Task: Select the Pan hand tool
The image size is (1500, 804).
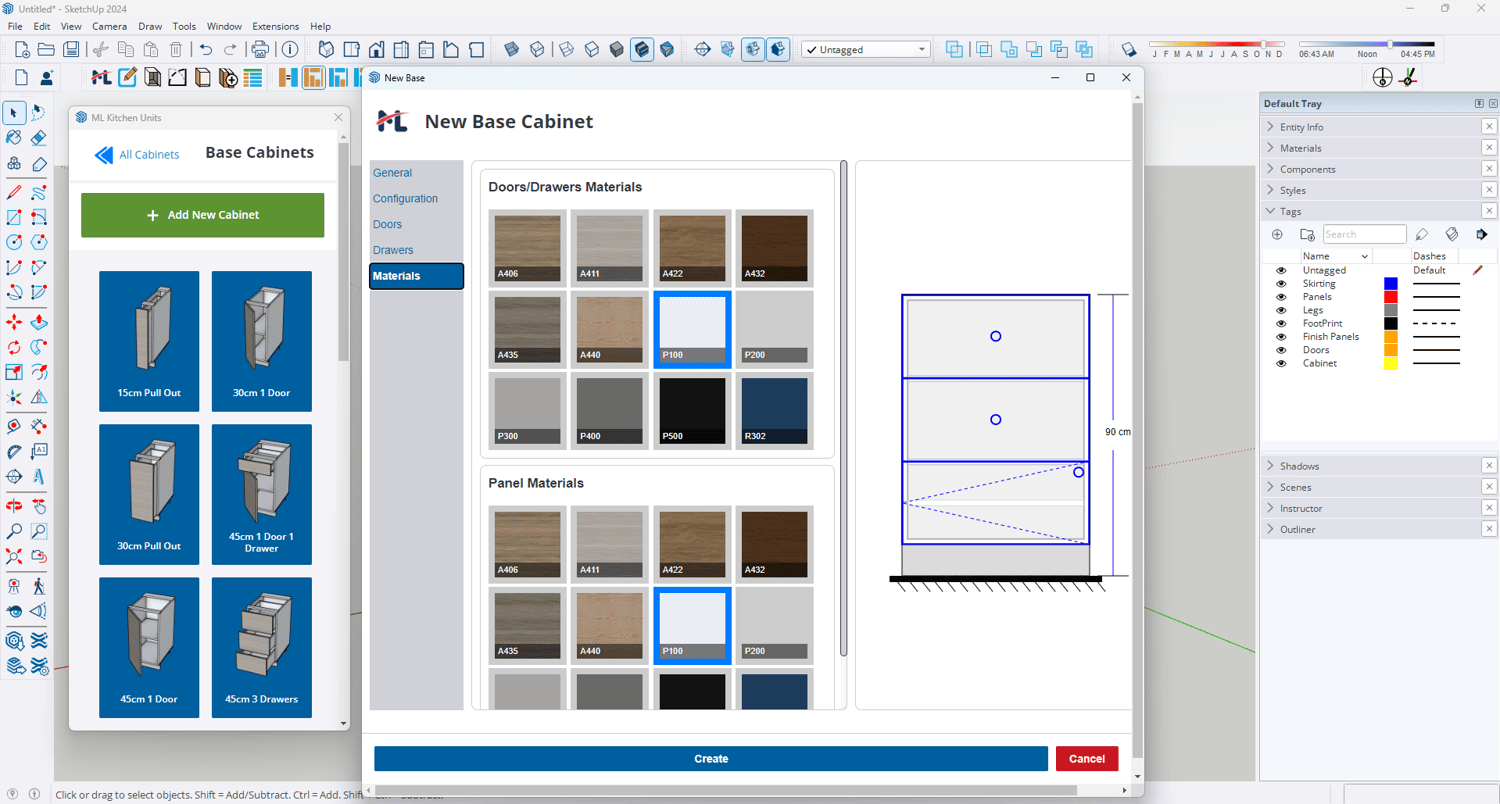Action: point(39,505)
